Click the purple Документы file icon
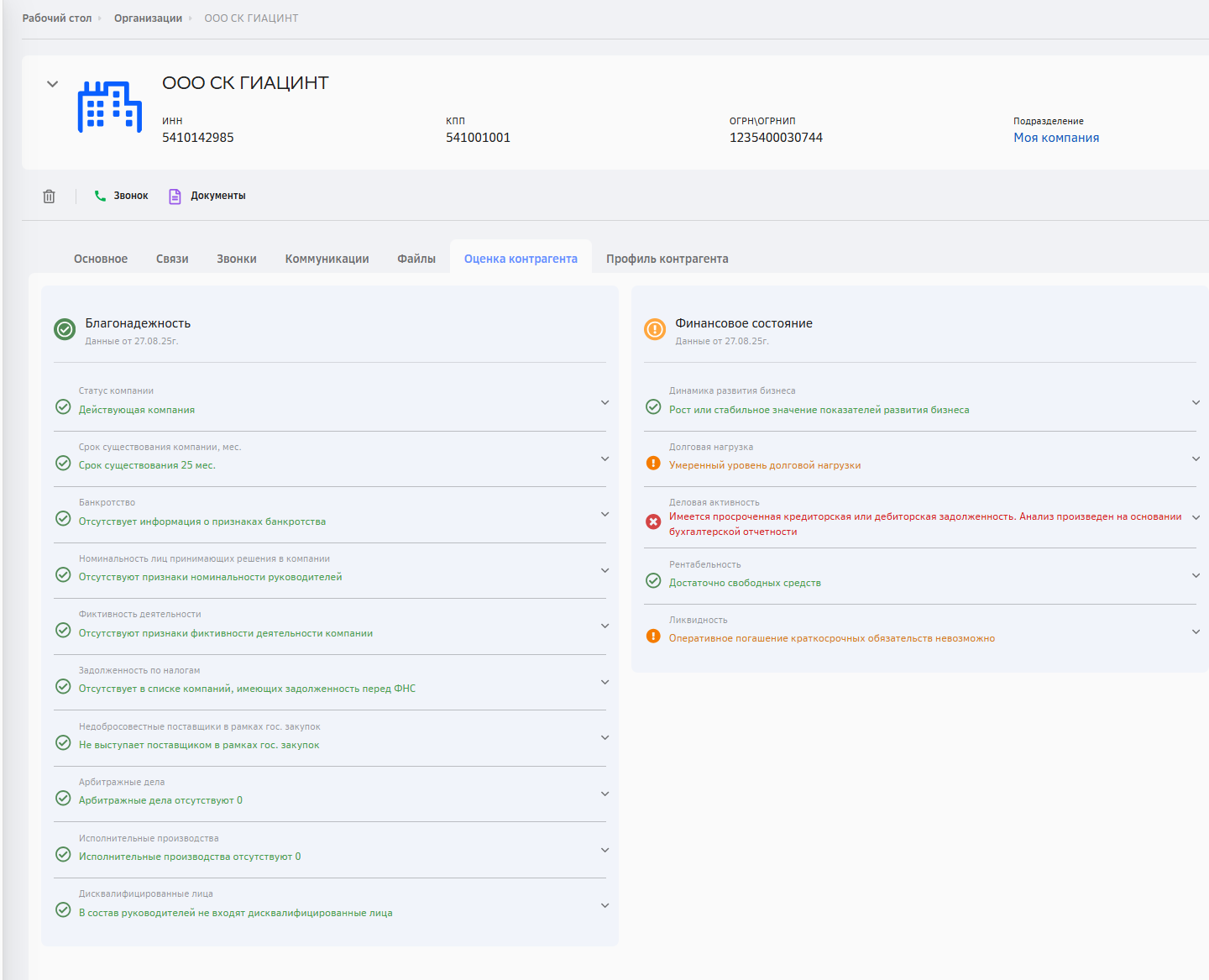This screenshot has width=1209, height=980. click(175, 197)
